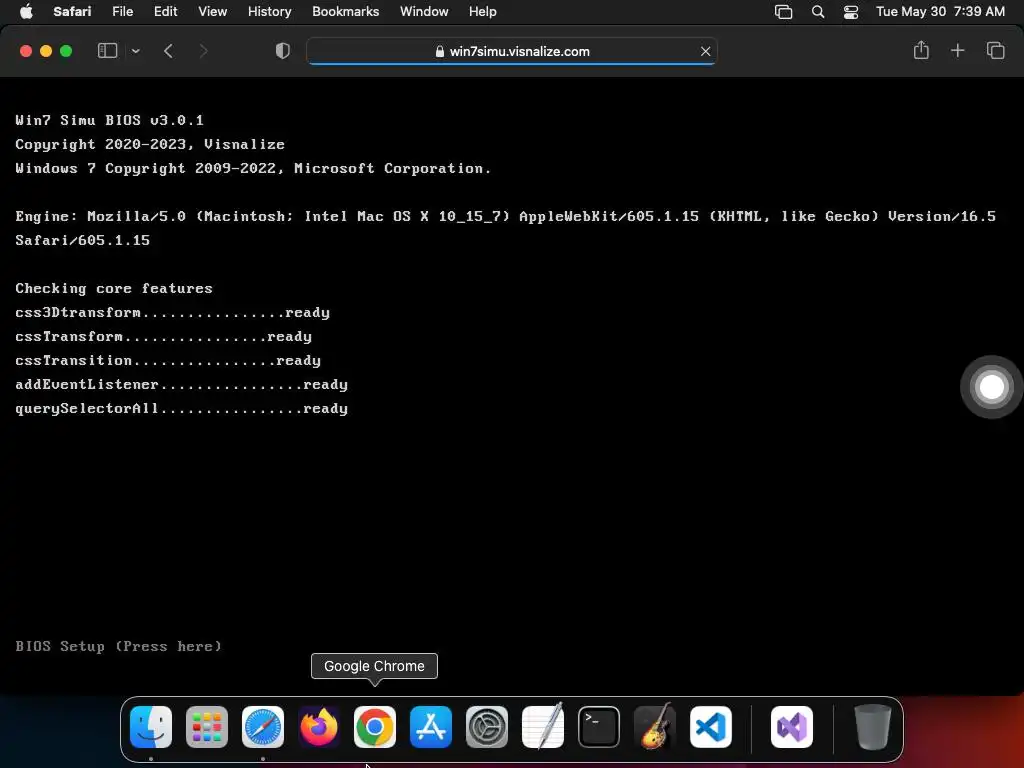1024x768 pixels.
Task: Click the Windows 7 Microsoft Corporation copyright line
Action: click(x=253, y=168)
